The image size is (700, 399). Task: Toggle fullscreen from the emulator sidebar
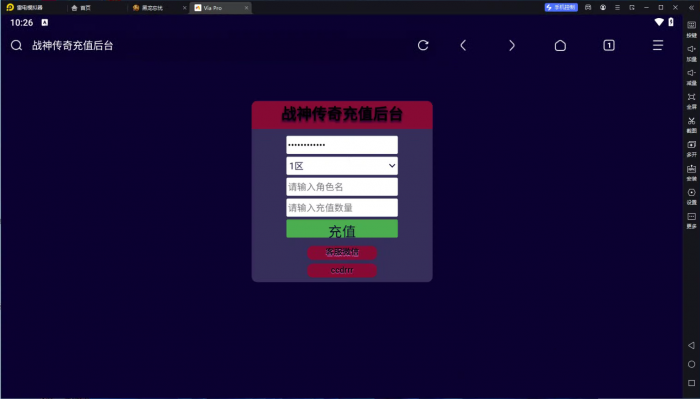coord(692,100)
